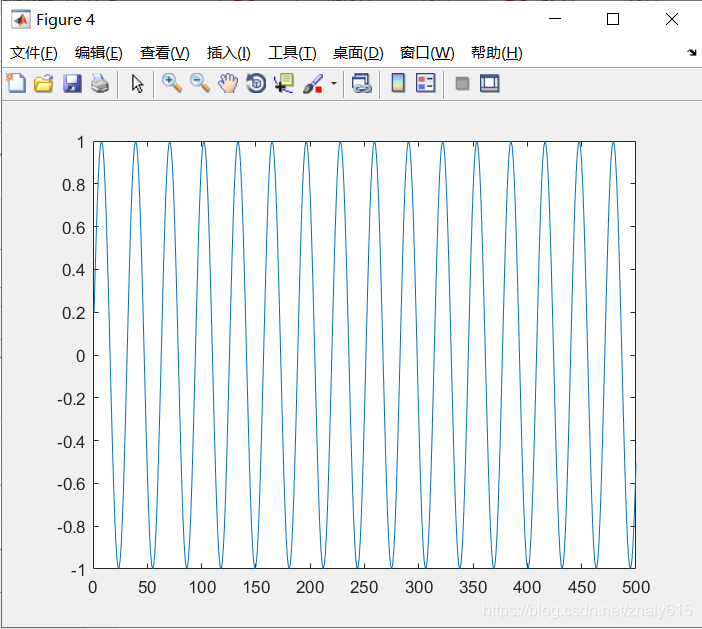Open the 查看(V) menu
Viewport: 702px width, 629px height.
coord(165,53)
